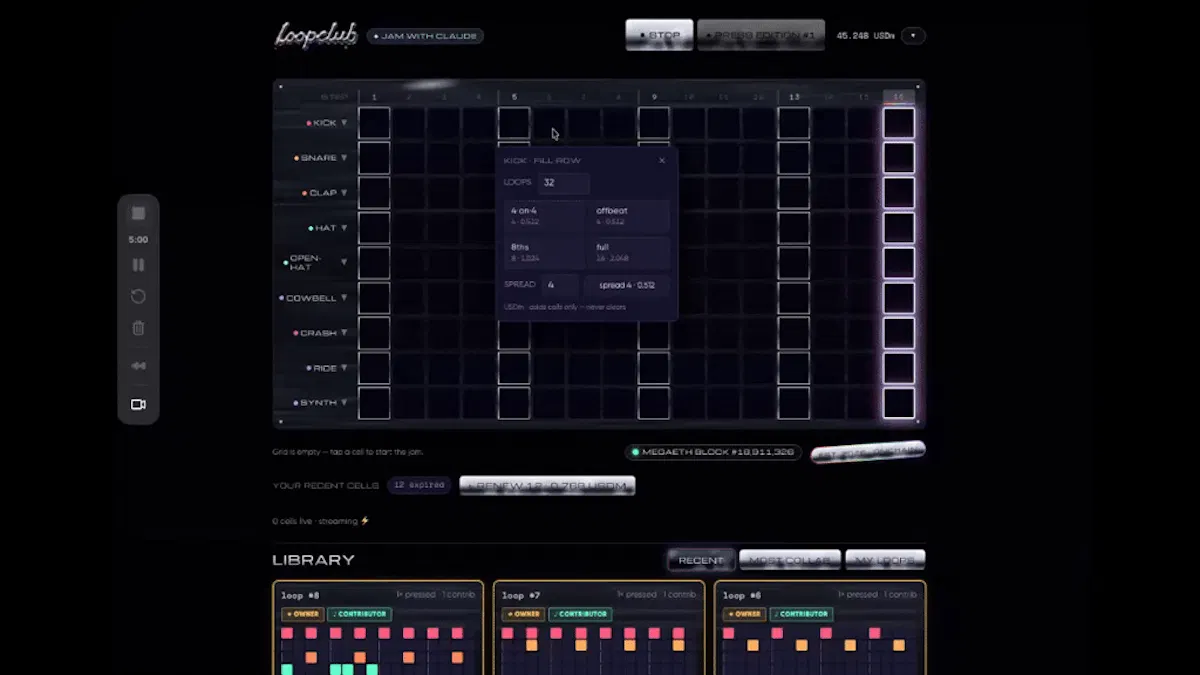Choose the full fill pattern

coord(630,252)
